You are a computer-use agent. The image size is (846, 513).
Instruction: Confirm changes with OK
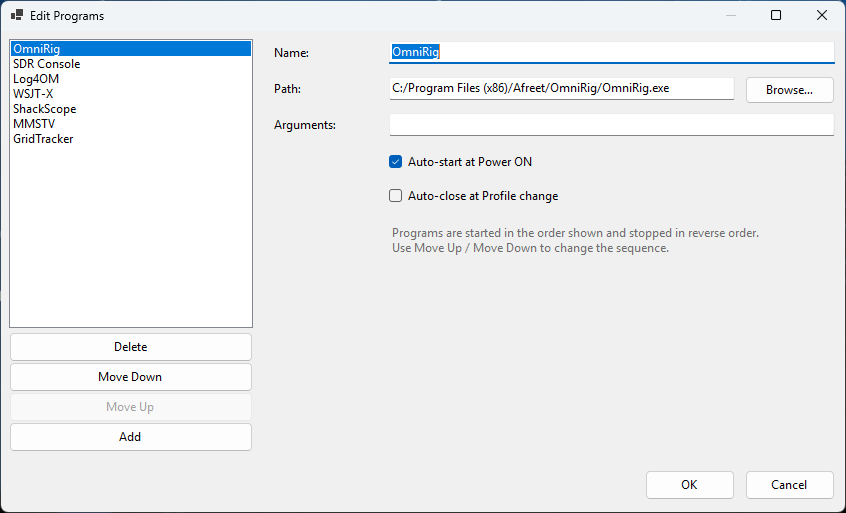pos(690,485)
